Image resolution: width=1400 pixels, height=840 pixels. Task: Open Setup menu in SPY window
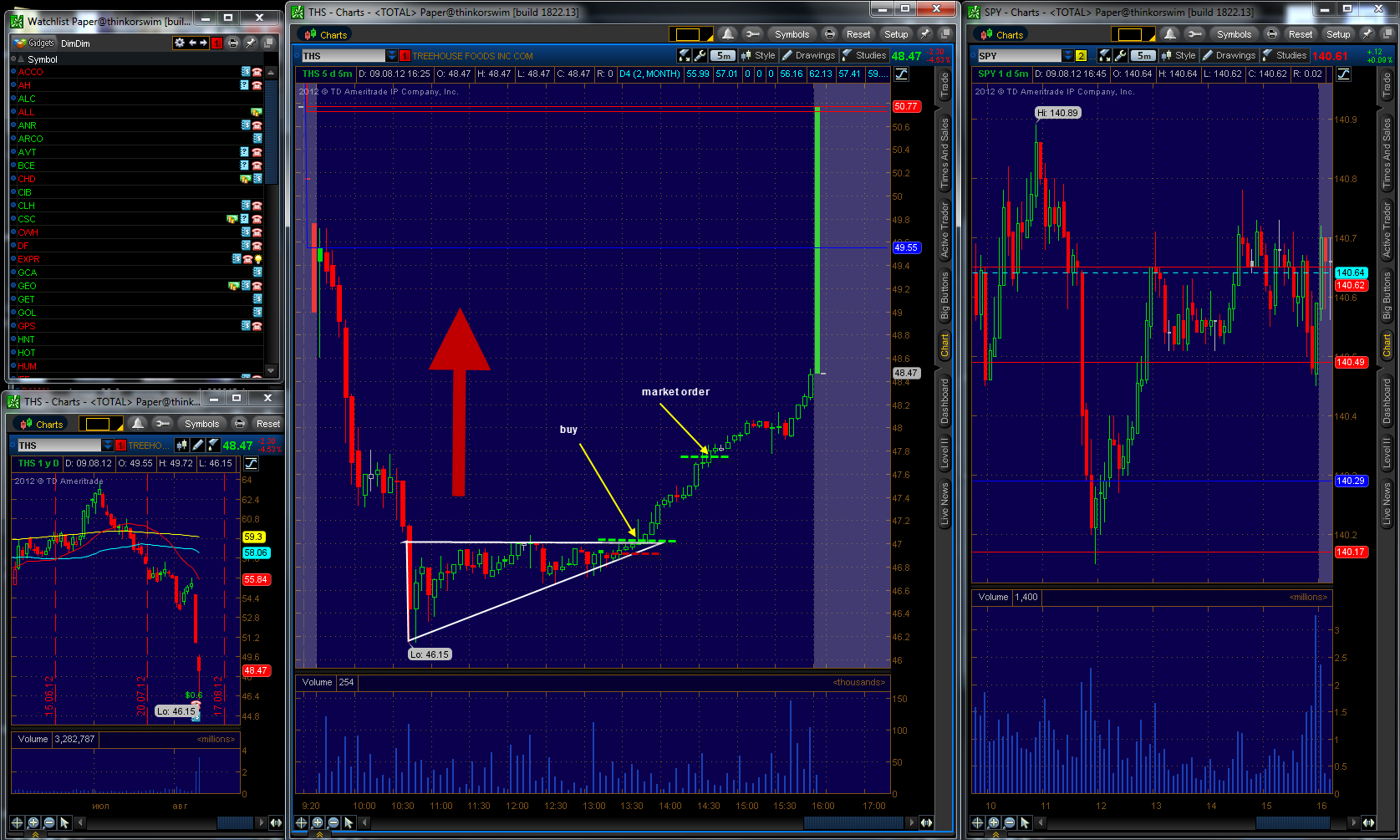(1338, 34)
